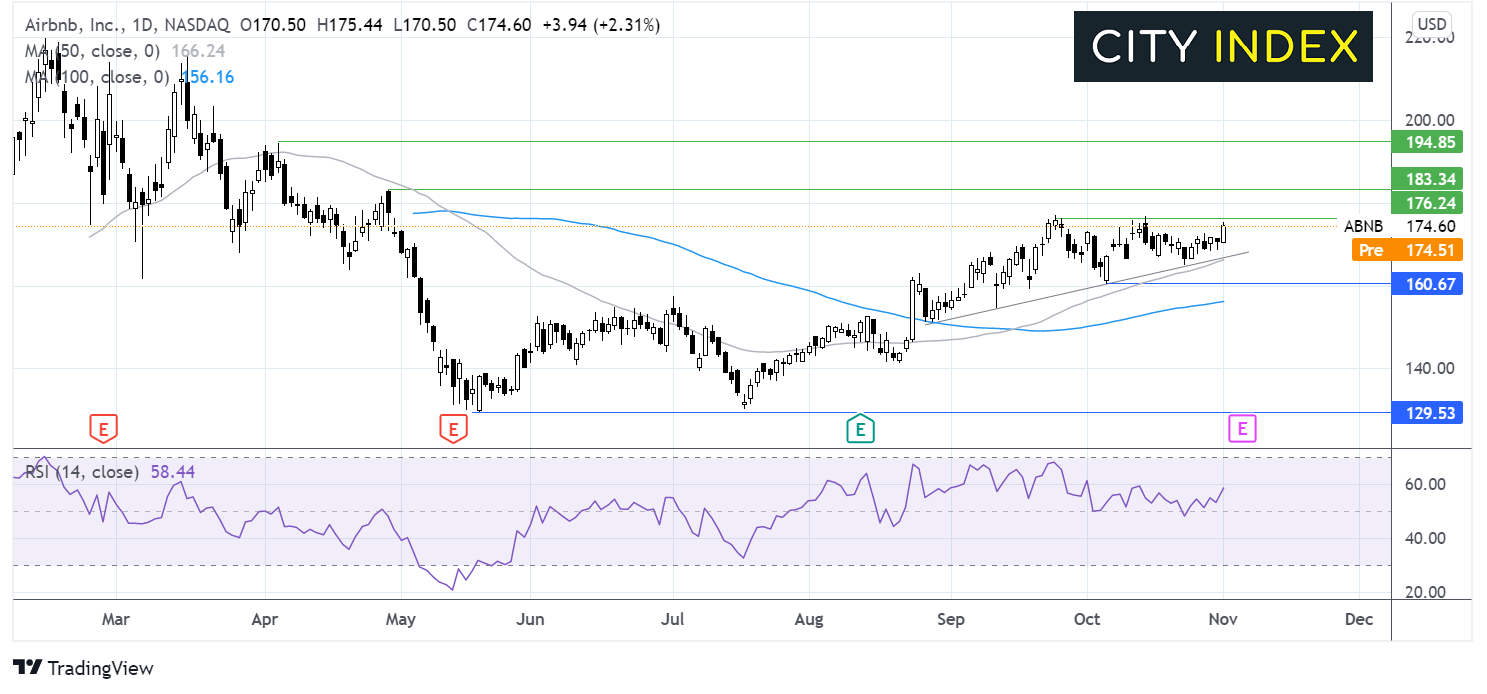Click the Sep label on the time axis

[951, 620]
